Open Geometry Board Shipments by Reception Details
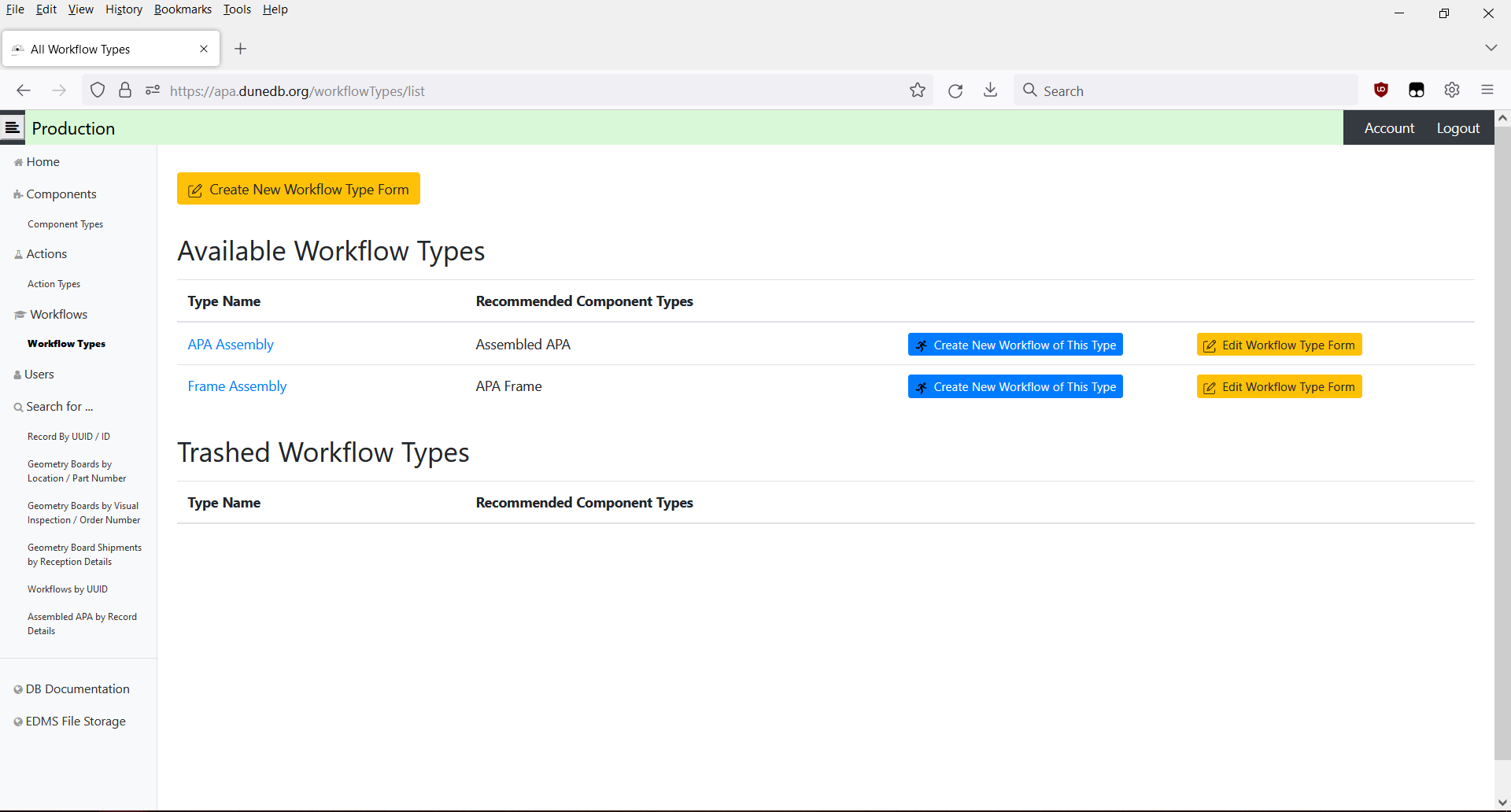1511x812 pixels. click(x=84, y=555)
